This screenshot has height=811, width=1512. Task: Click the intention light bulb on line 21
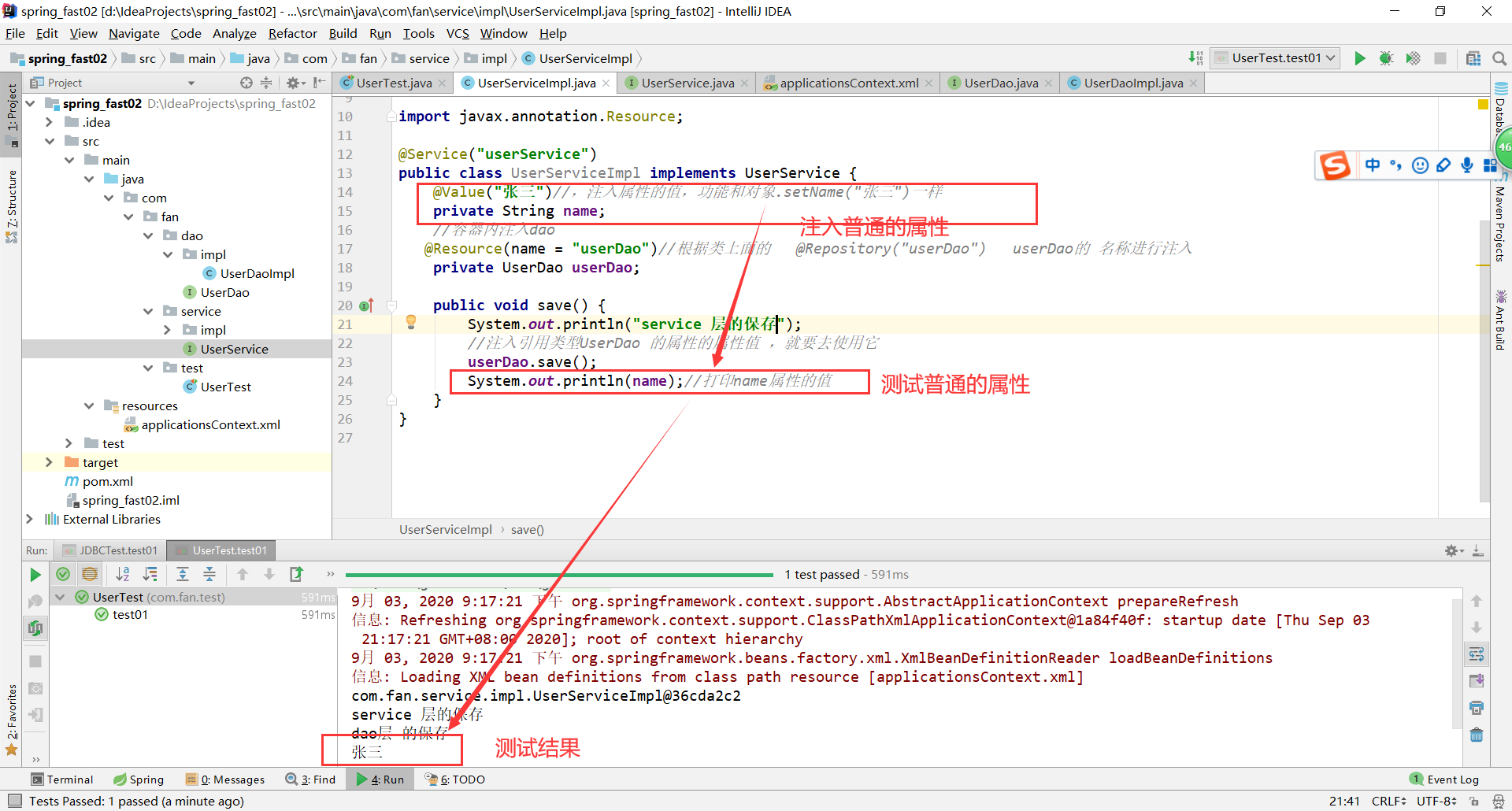pyautogui.click(x=410, y=321)
